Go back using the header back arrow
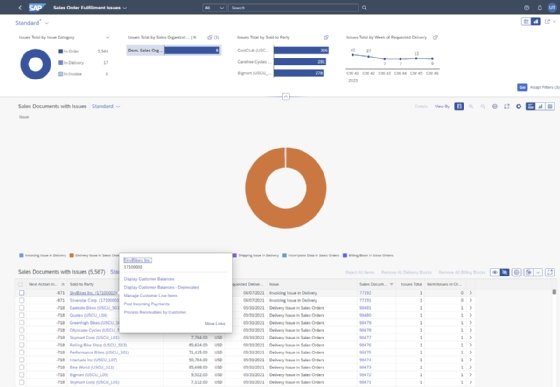Screen dimensions: 560x387 point(20,7)
